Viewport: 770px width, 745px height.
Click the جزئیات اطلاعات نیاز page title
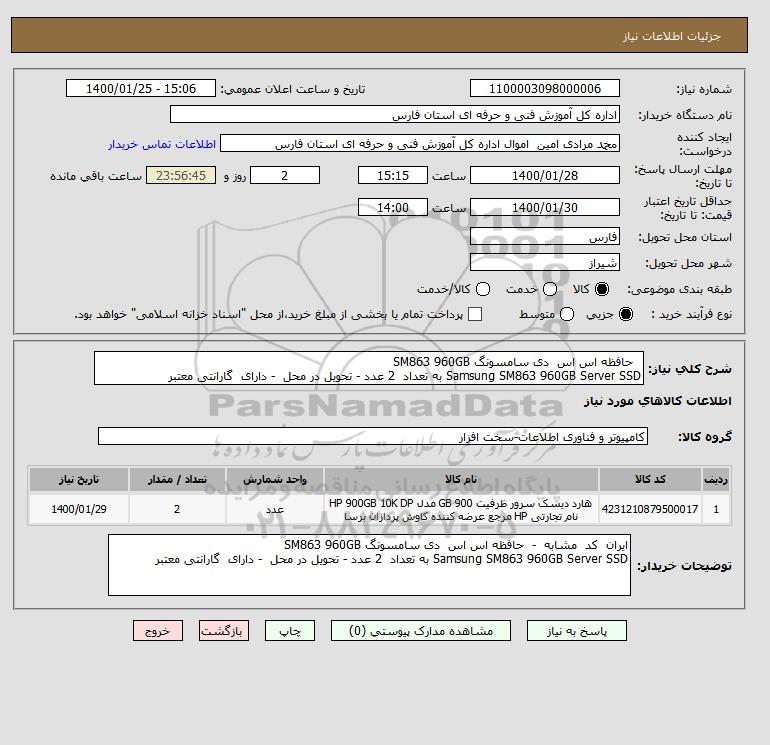pos(671,36)
